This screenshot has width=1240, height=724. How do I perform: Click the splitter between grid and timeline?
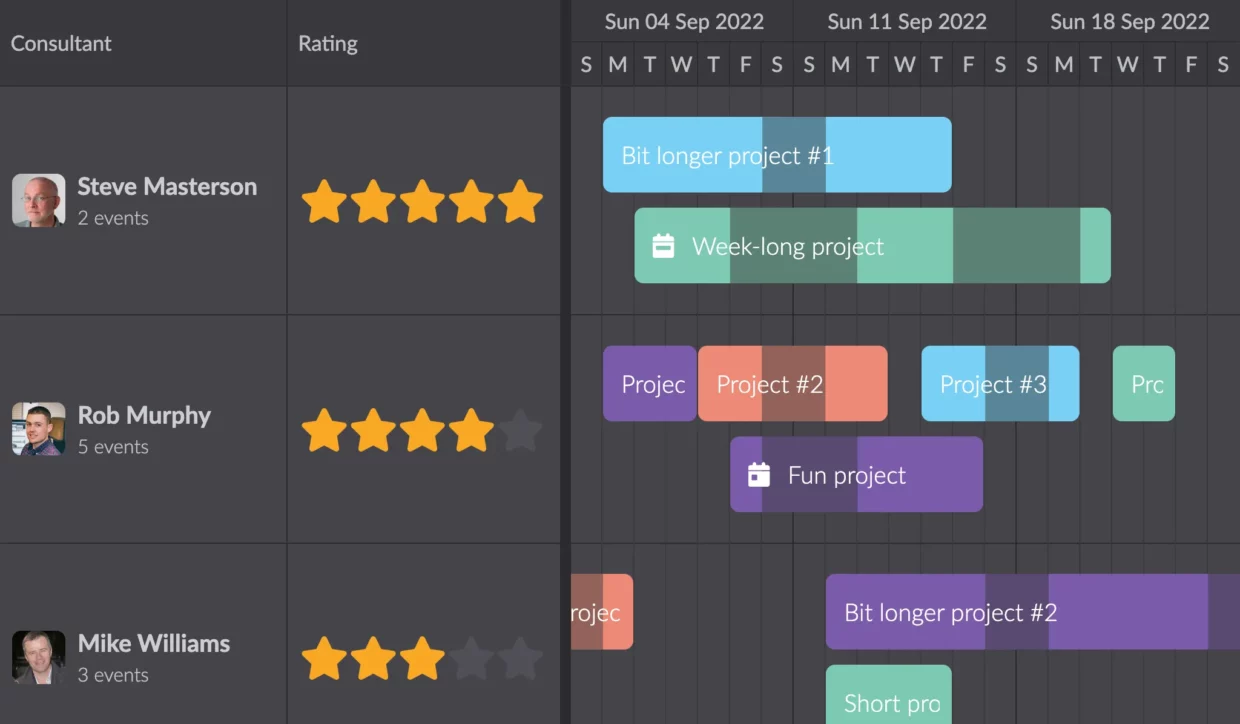click(x=566, y=362)
